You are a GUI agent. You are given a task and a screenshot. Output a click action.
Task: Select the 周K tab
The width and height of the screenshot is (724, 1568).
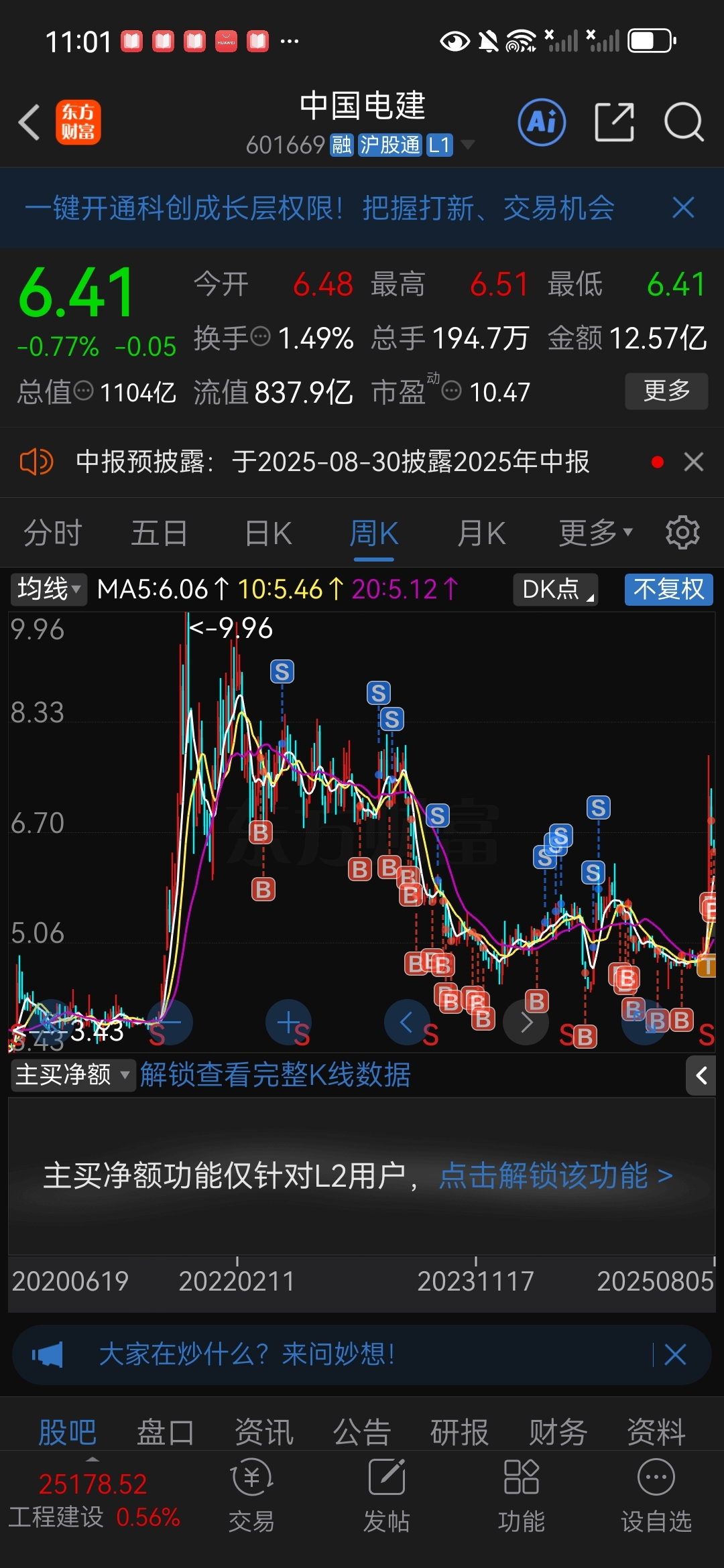tap(373, 534)
